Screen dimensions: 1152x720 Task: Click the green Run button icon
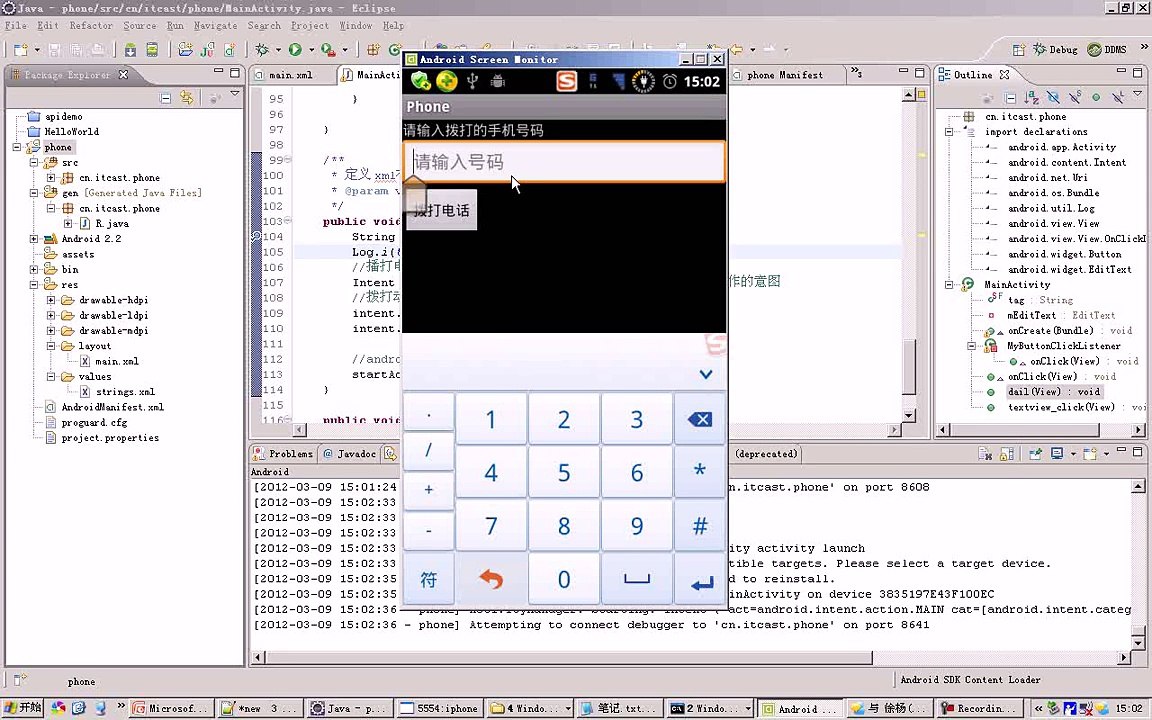(295, 50)
